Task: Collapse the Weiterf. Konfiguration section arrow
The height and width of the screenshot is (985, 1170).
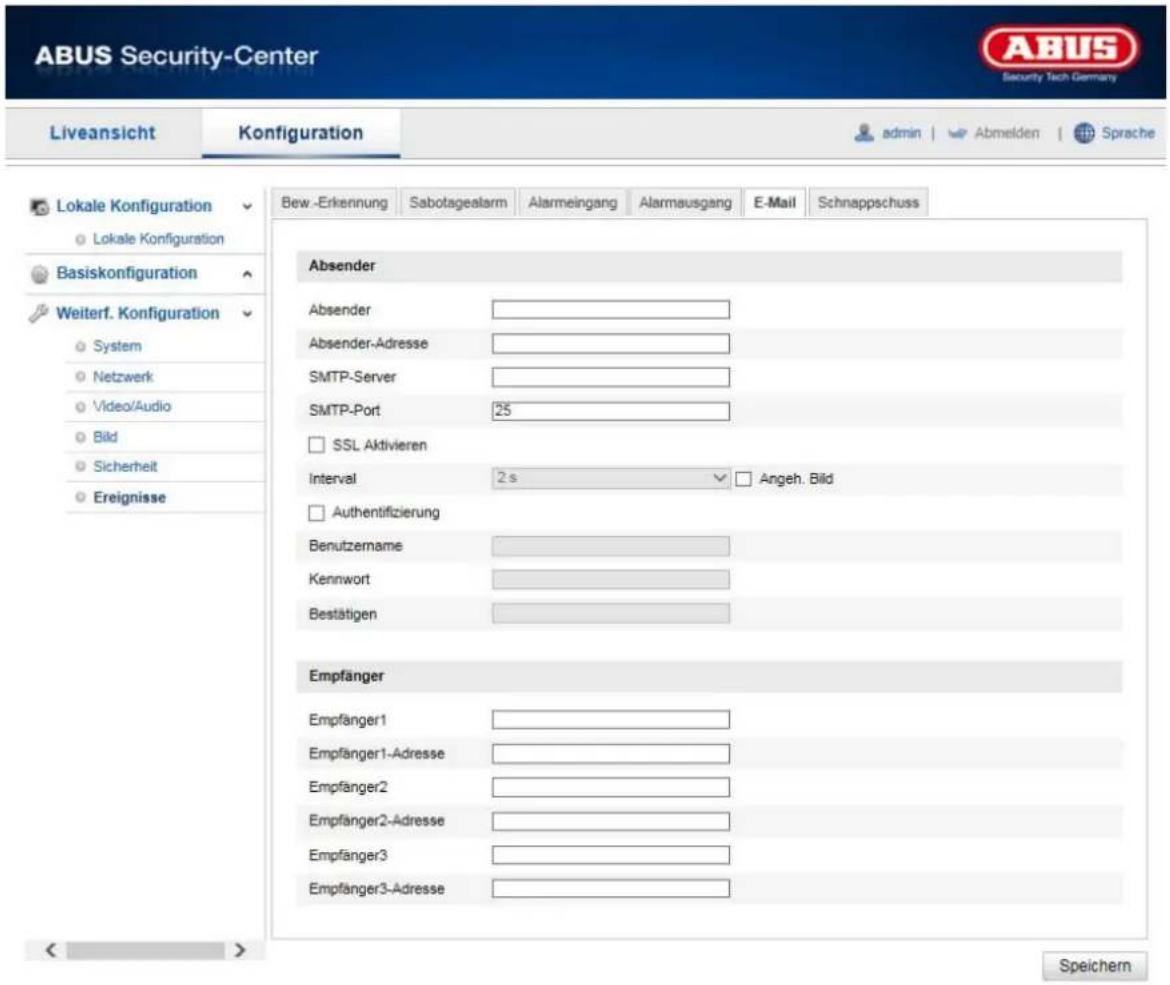Action: click(247, 314)
